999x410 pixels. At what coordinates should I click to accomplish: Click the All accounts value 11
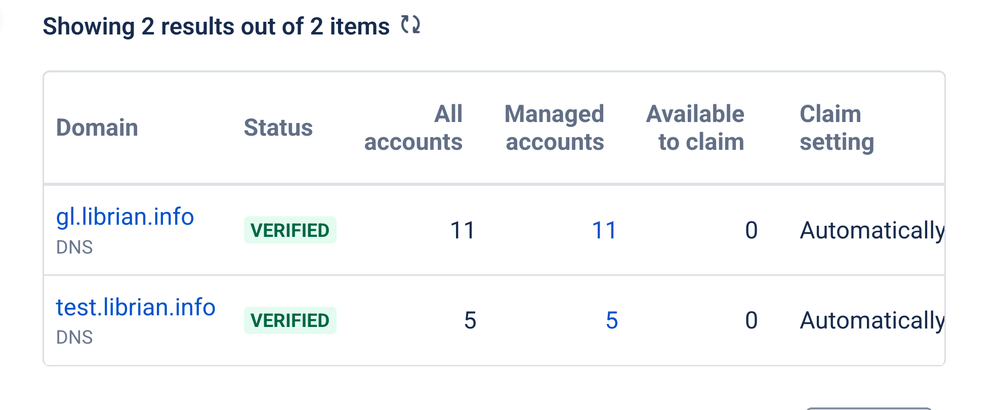tap(463, 230)
